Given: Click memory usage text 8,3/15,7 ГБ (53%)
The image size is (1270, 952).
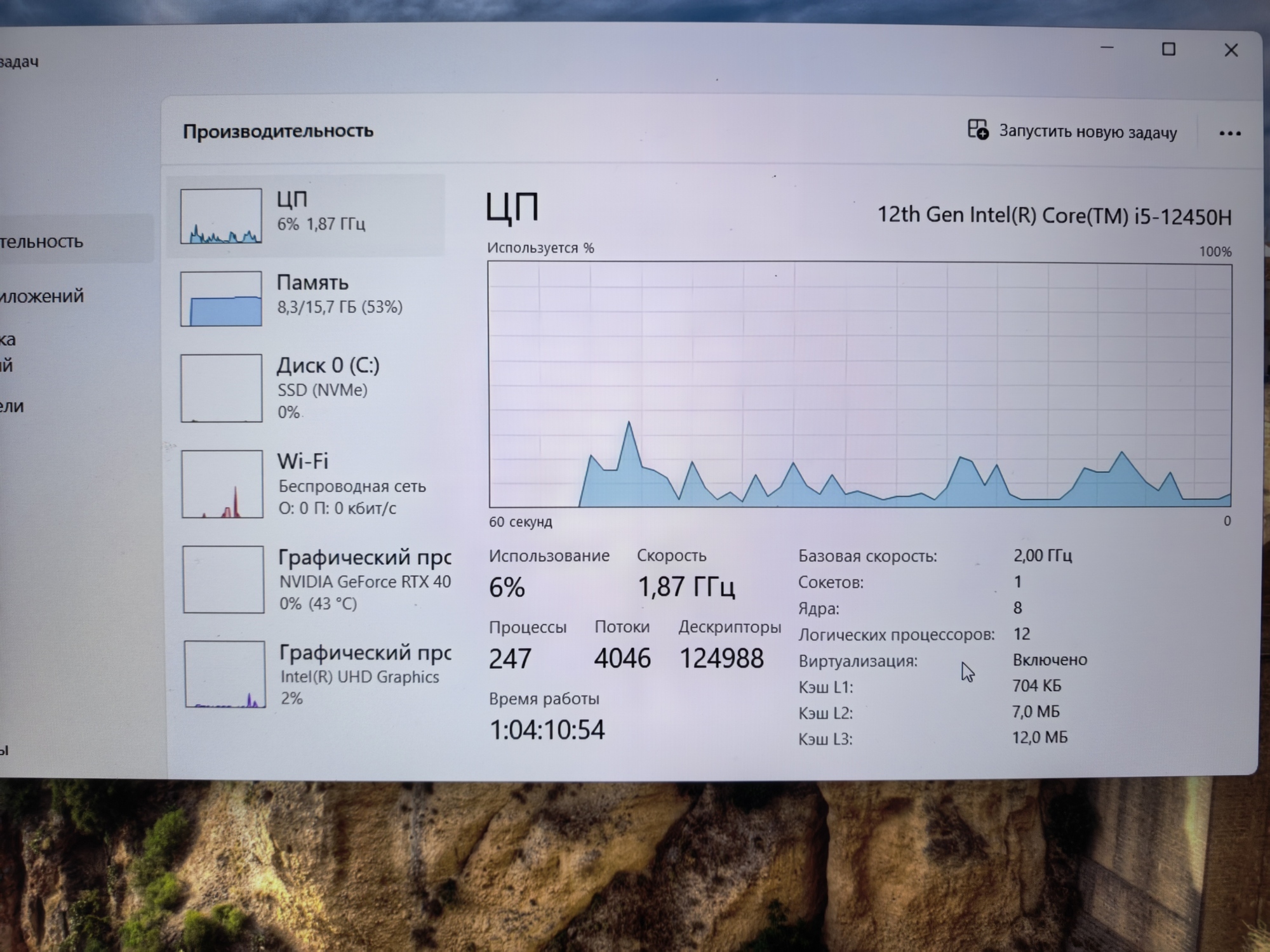Looking at the screenshot, I should 340,307.
